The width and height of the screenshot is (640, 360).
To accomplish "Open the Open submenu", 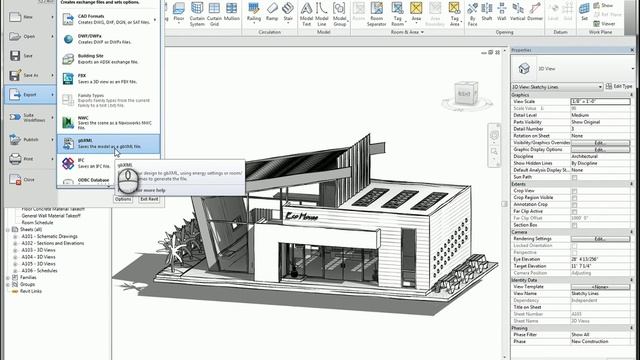I will pos(31,36).
